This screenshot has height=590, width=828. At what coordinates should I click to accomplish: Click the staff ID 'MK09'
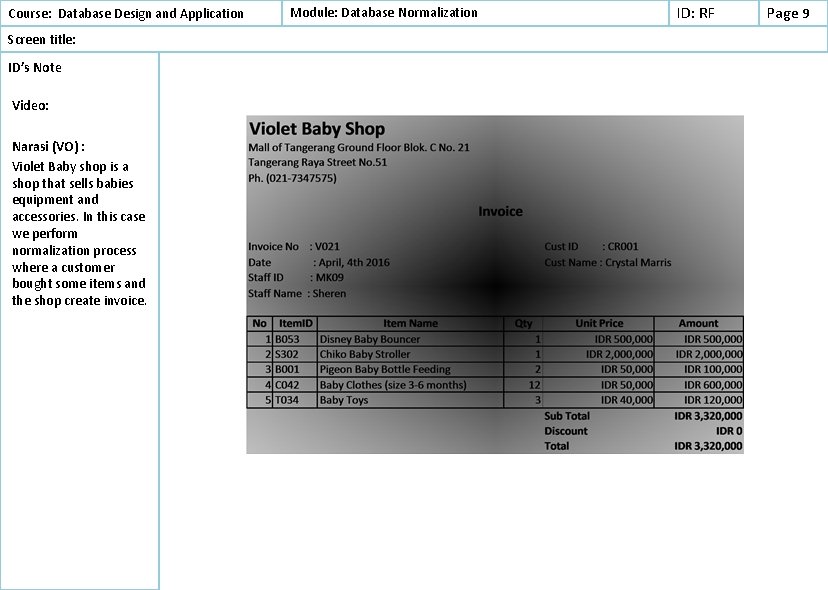click(330, 278)
